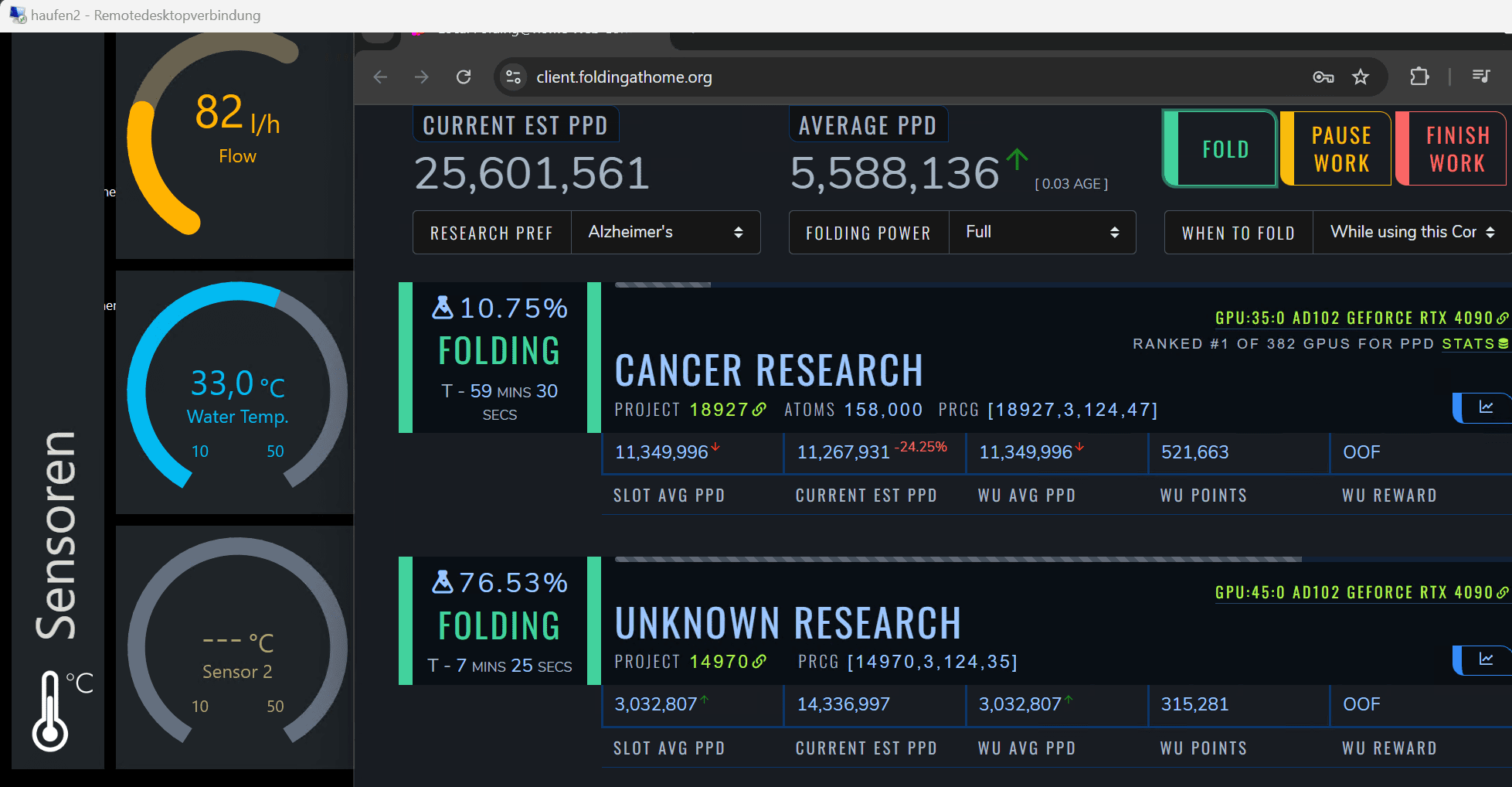Open the browser extensions puzzle icon
The image size is (1512, 787).
pos(1419,77)
